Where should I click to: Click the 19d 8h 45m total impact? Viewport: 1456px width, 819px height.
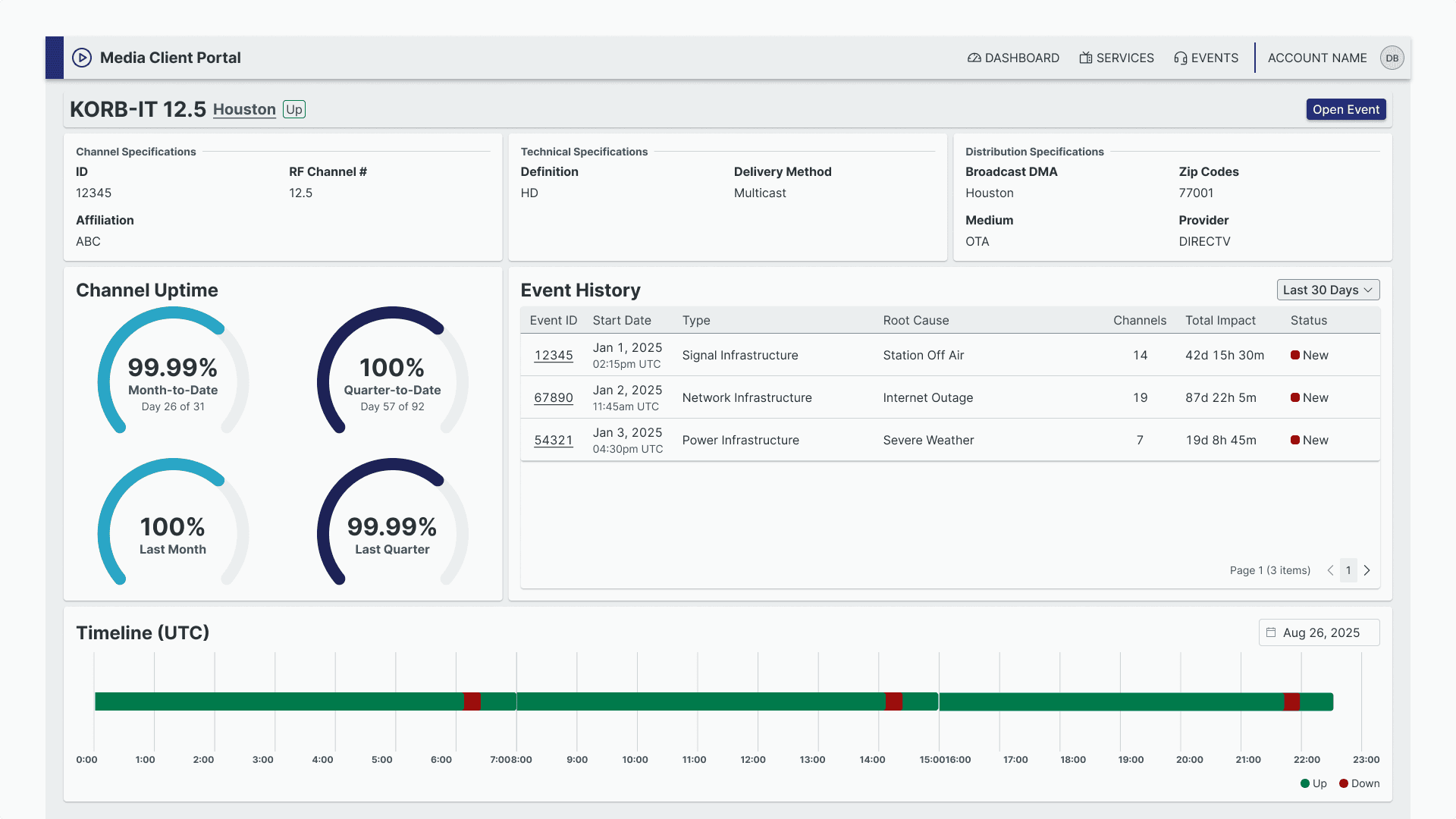[1221, 440]
